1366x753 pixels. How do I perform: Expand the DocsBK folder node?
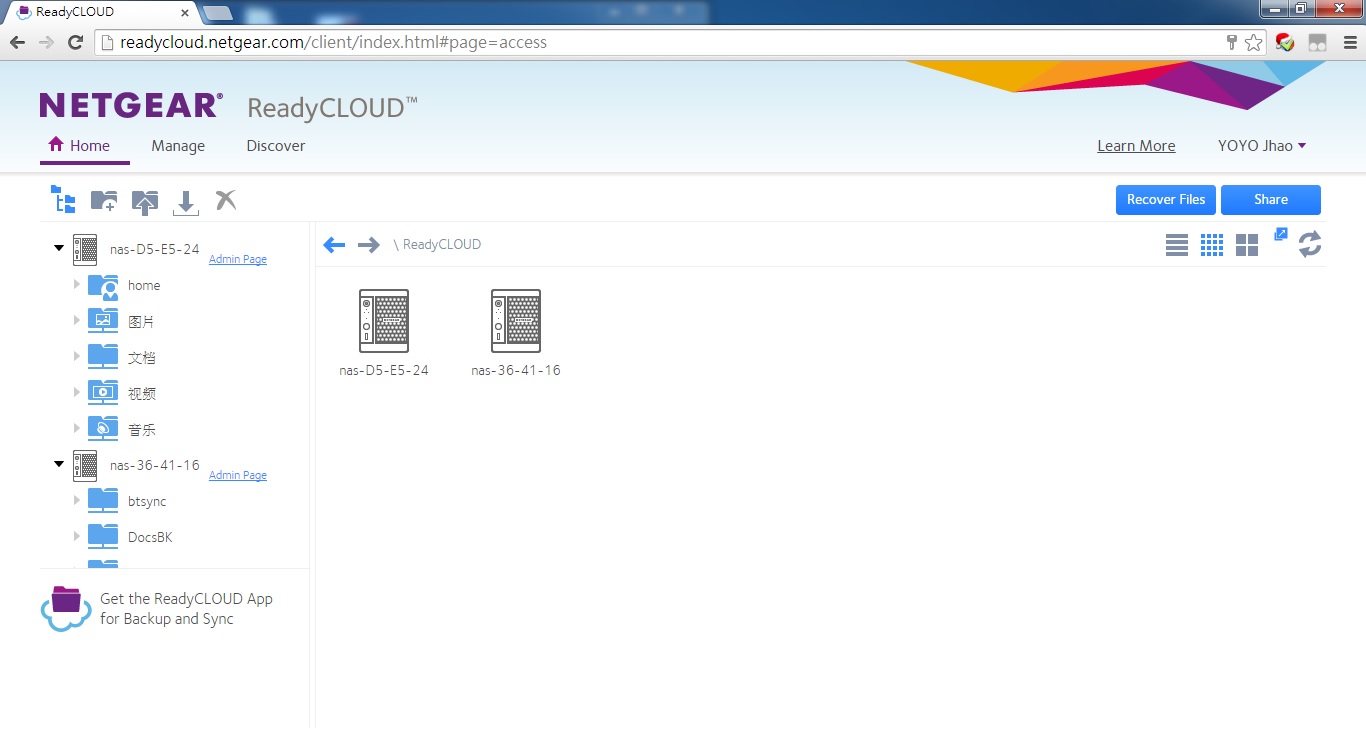(77, 536)
